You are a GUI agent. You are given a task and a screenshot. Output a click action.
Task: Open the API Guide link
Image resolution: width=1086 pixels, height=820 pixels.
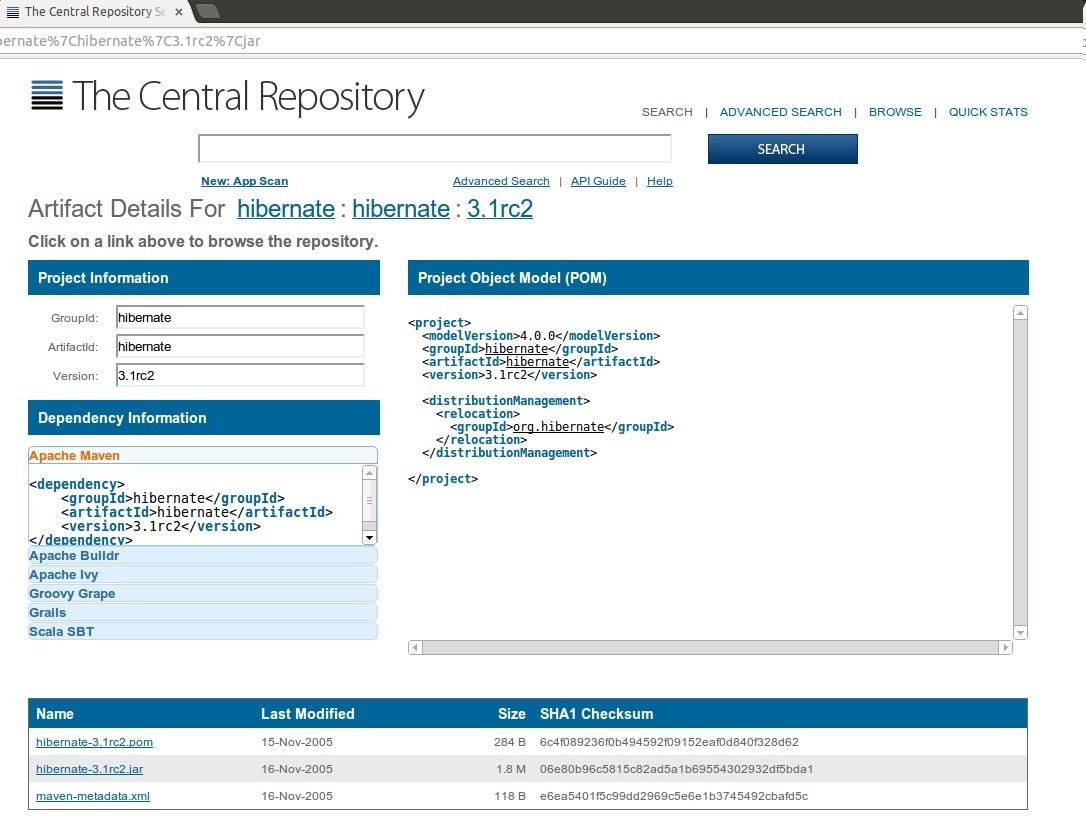click(598, 181)
